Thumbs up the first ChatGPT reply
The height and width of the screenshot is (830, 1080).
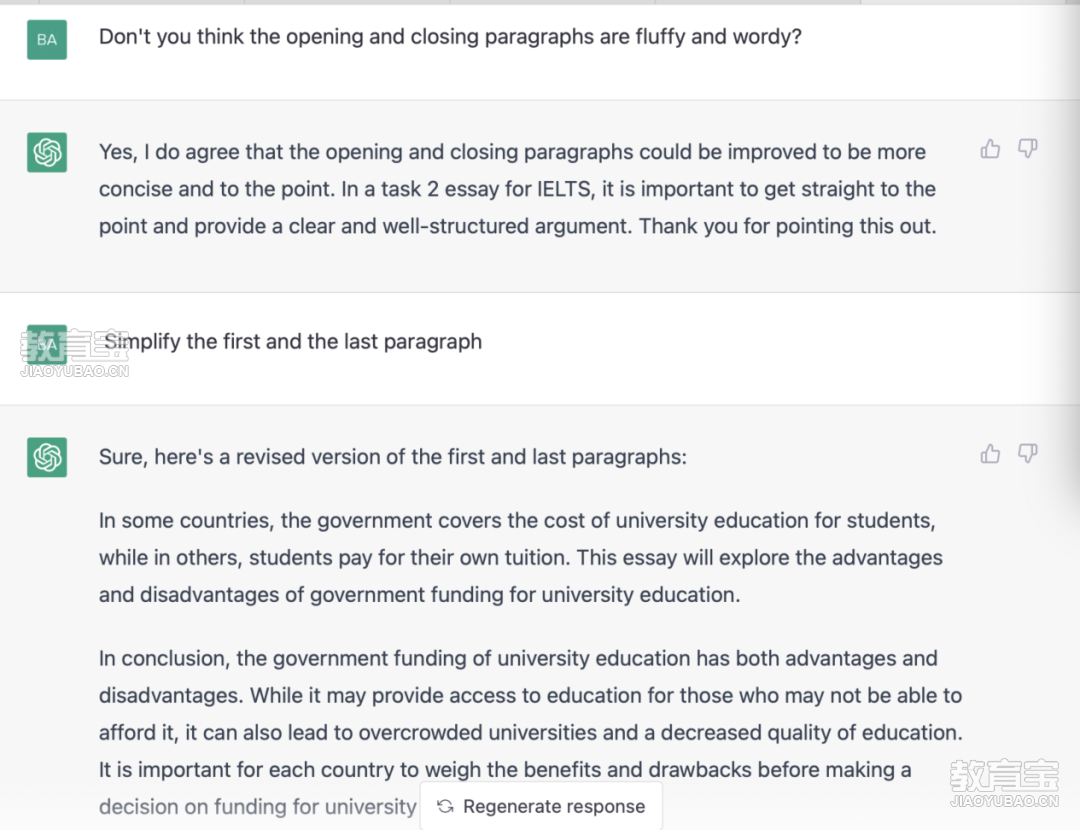click(x=990, y=149)
